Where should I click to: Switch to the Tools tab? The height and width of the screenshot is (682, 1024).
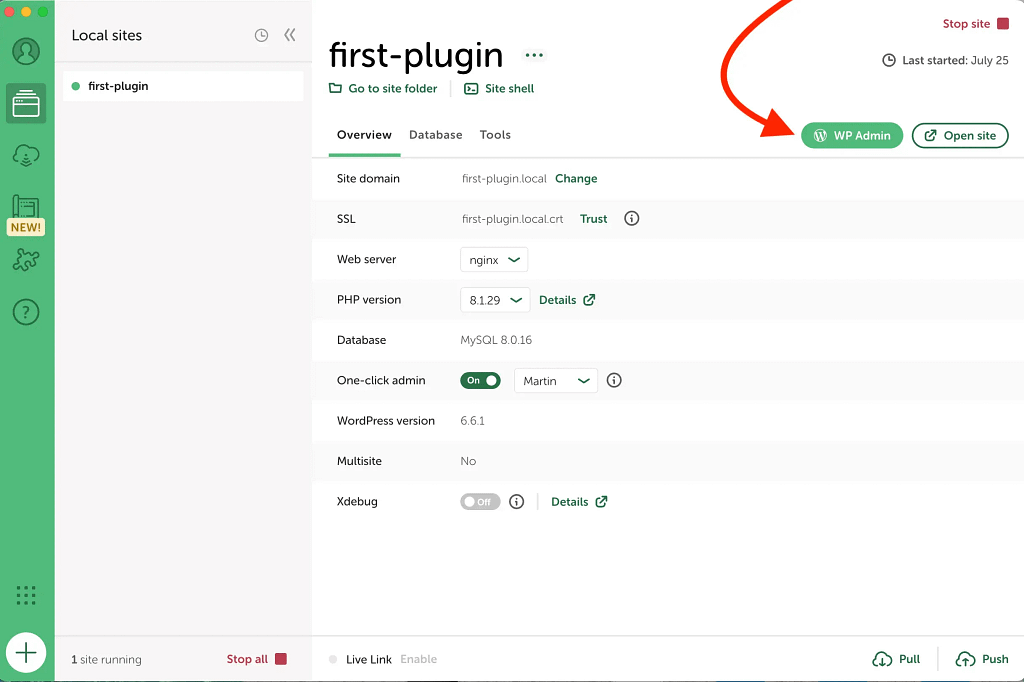pyautogui.click(x=495, y=135)
